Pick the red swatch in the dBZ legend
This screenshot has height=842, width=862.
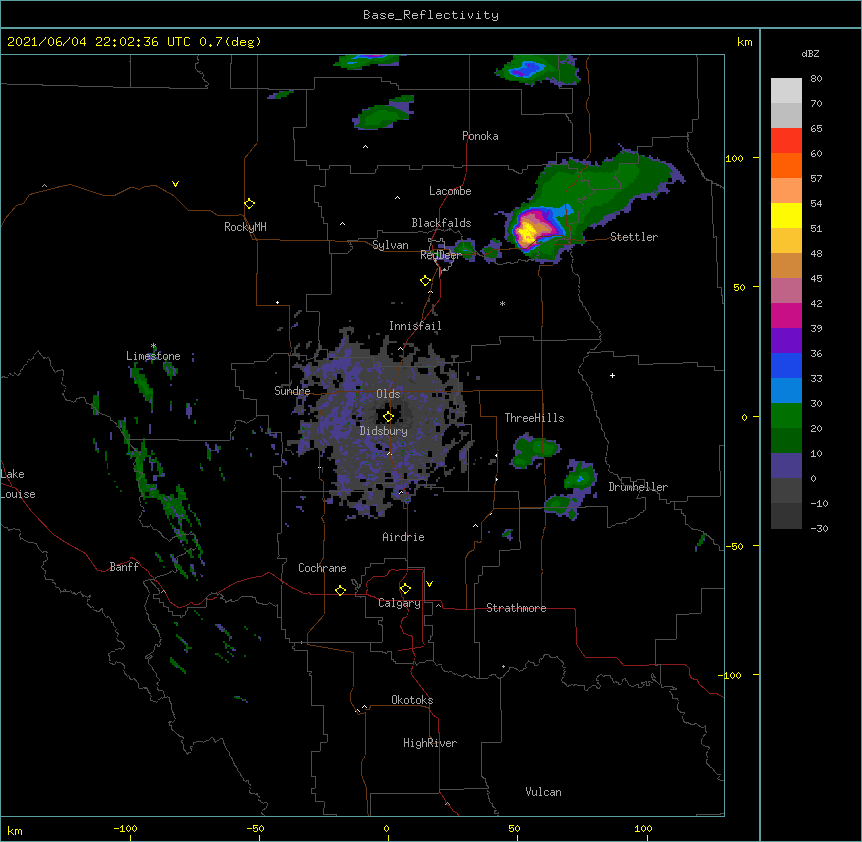click(786, 140)
